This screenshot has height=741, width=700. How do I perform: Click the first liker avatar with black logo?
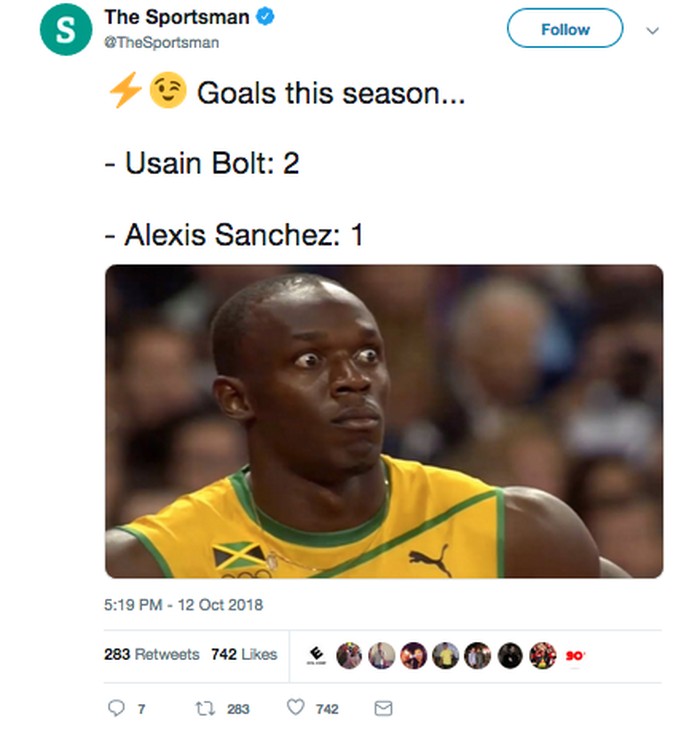coord(319,655)
